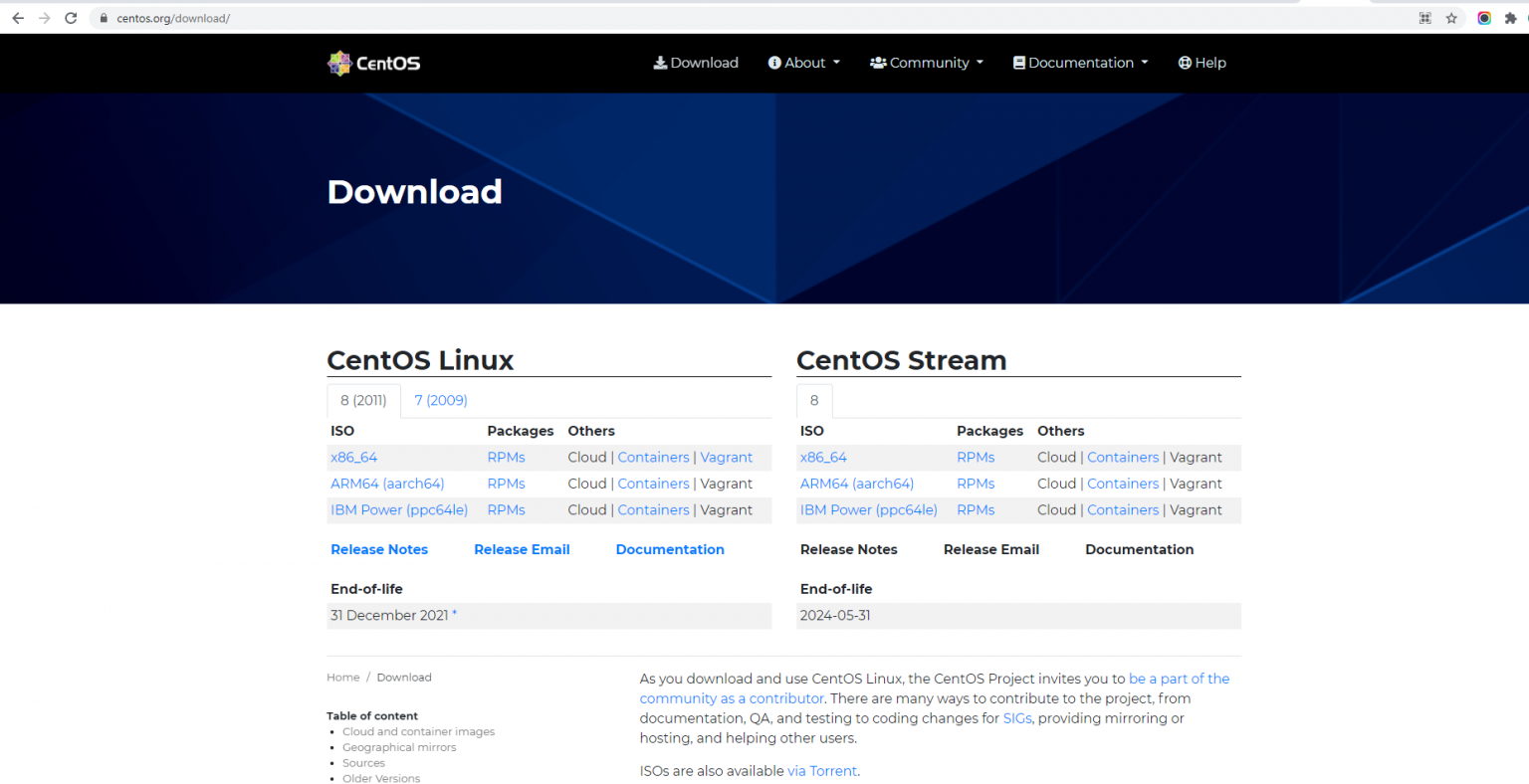Click x86_64 ISO link under CentOS Linux
Screen dimensions: 1529x784
click(353, 458)
